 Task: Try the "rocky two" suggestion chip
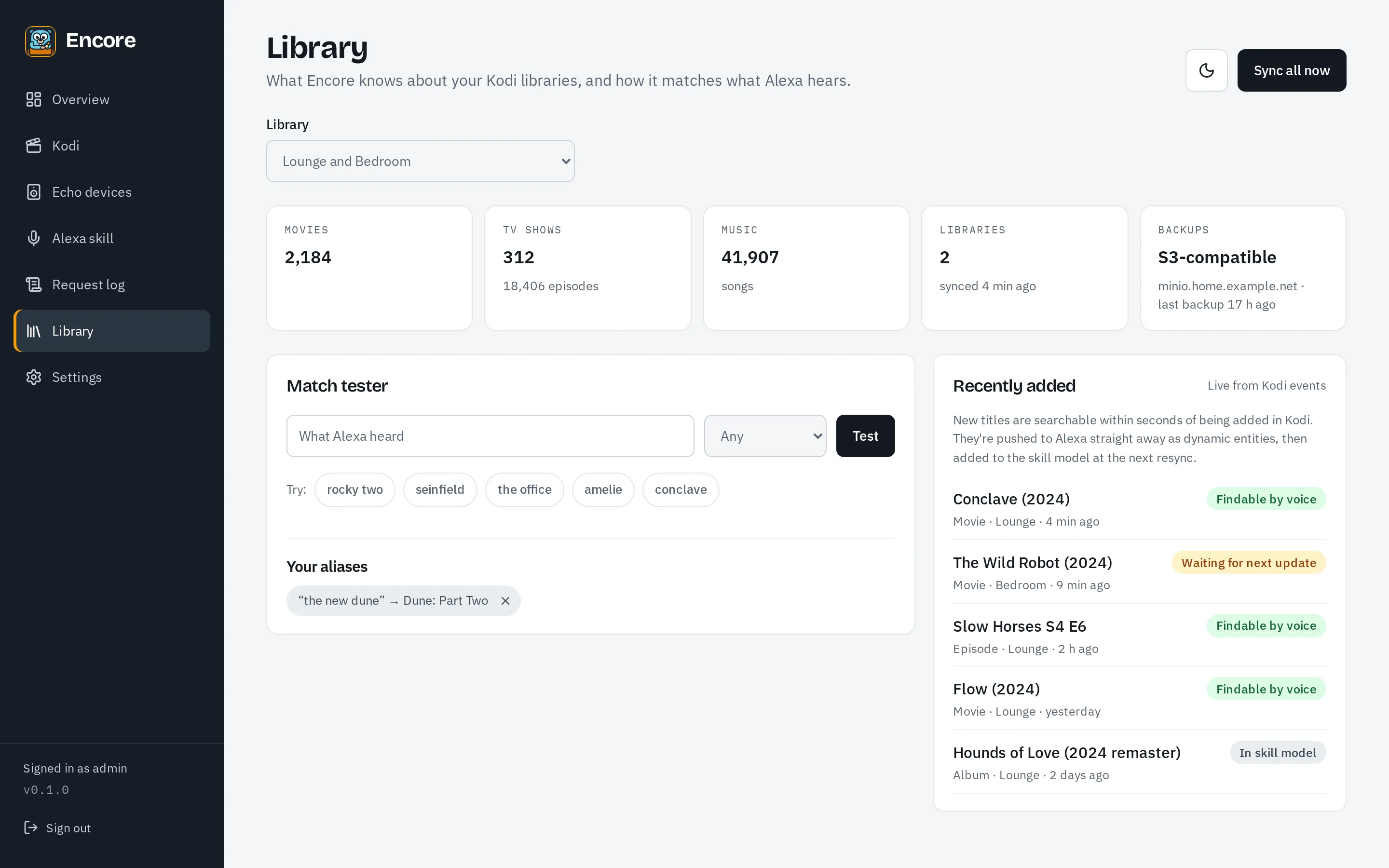pyautogui.click(x=354, y=489)
